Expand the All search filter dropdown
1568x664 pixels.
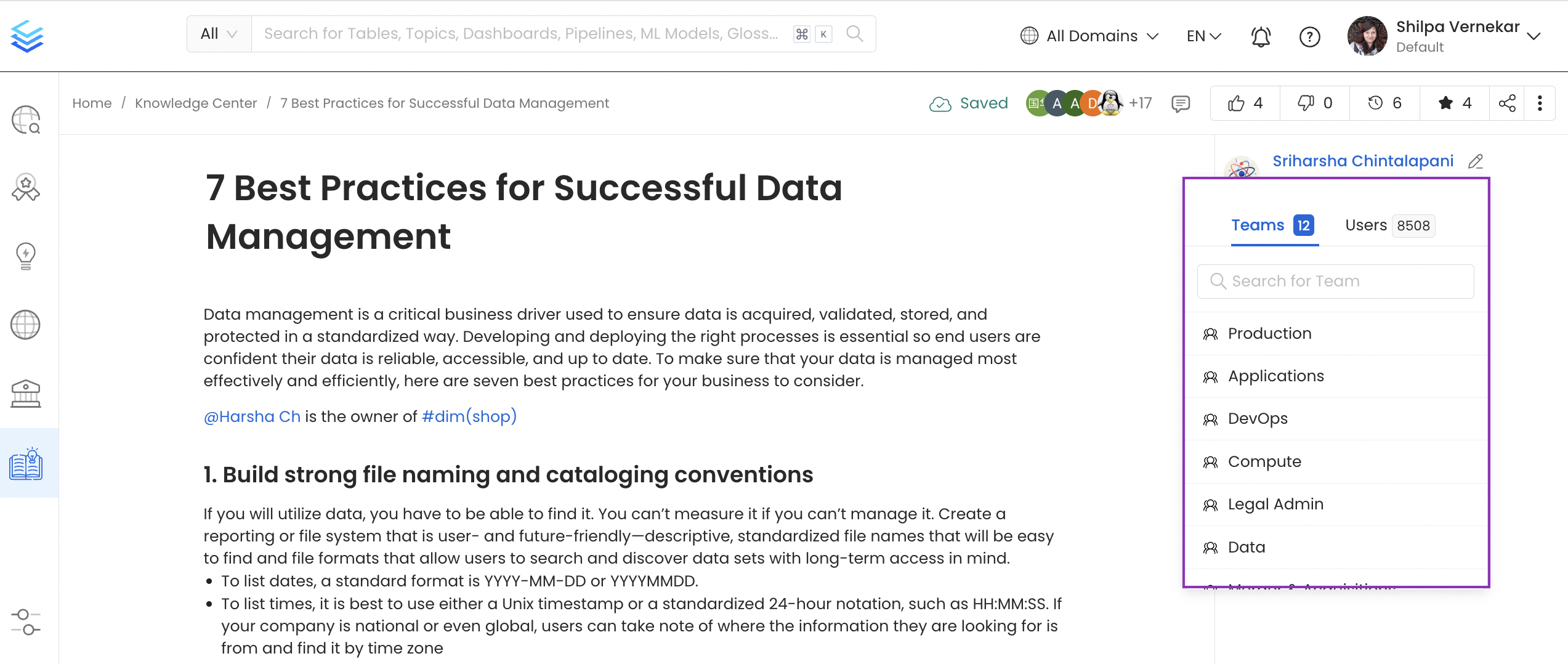click(219, 34)
